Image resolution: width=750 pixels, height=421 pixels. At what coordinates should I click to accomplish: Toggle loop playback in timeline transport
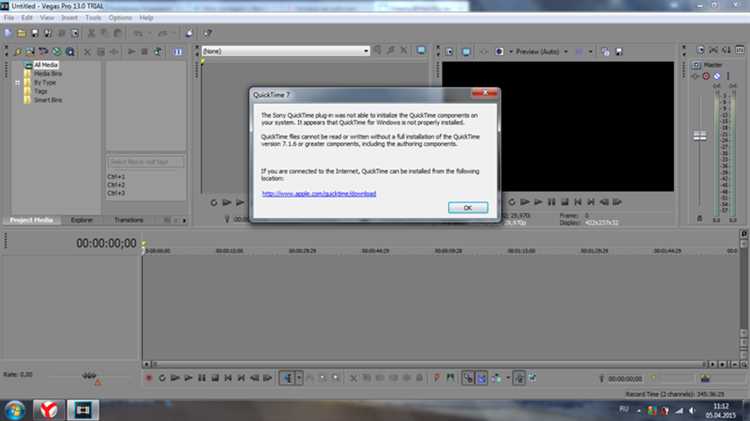point(162,378)
